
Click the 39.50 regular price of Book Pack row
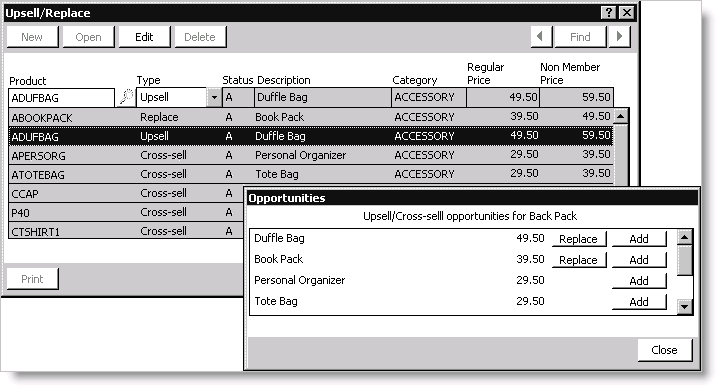[x=524, y=116]
